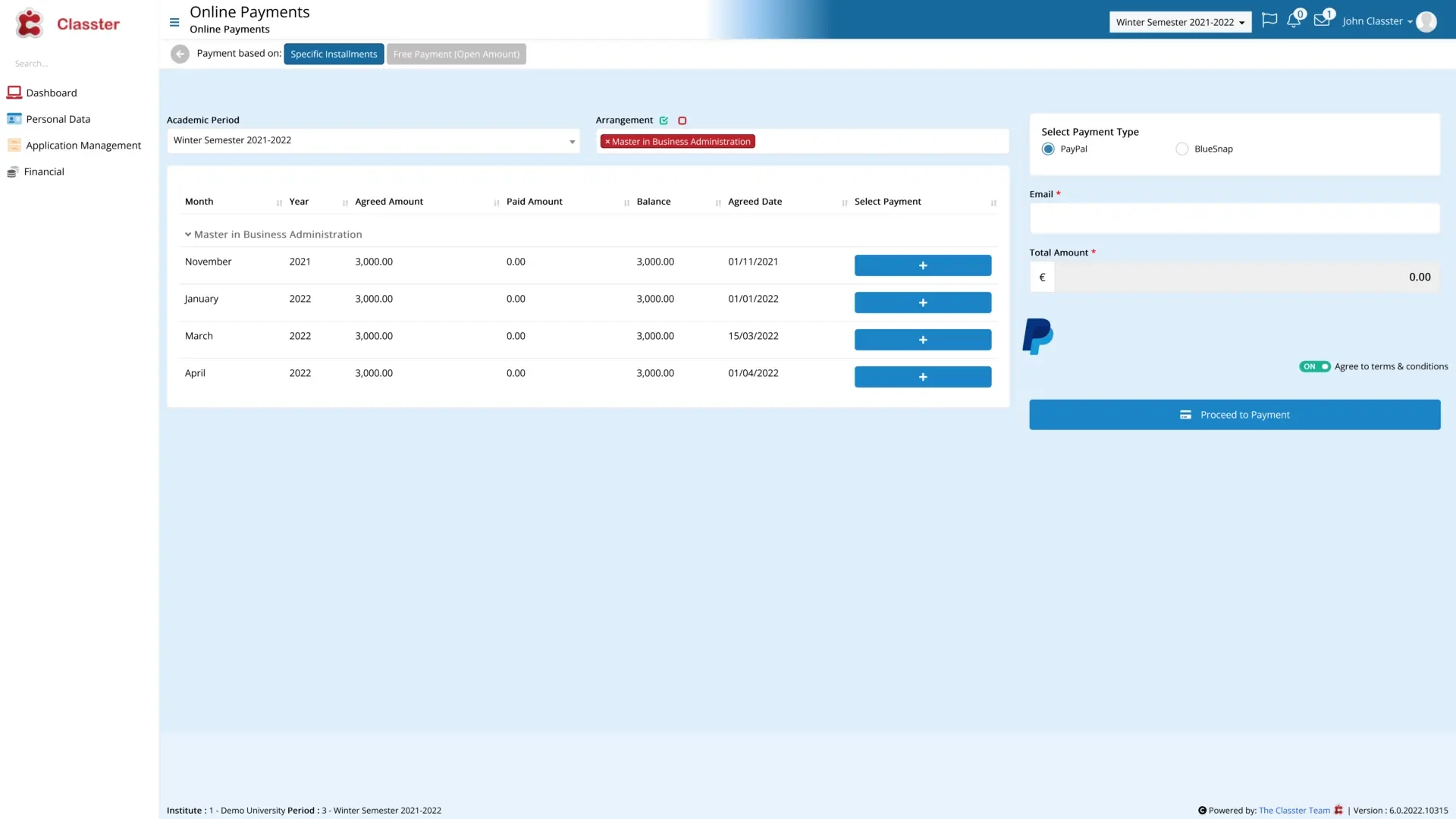Sort by the Paid Amount column handle
Screen dimensions: 1456x819
[x=626, y=203]
